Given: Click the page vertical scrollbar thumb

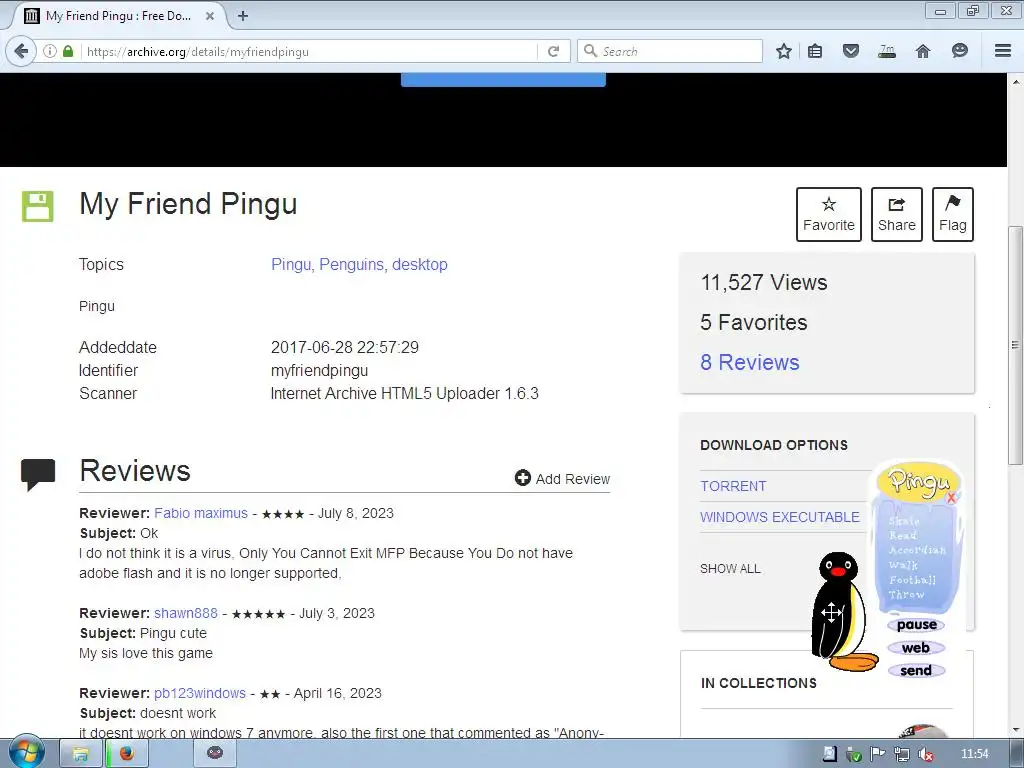Looking at the screenshot, I should coord(1015,345).
